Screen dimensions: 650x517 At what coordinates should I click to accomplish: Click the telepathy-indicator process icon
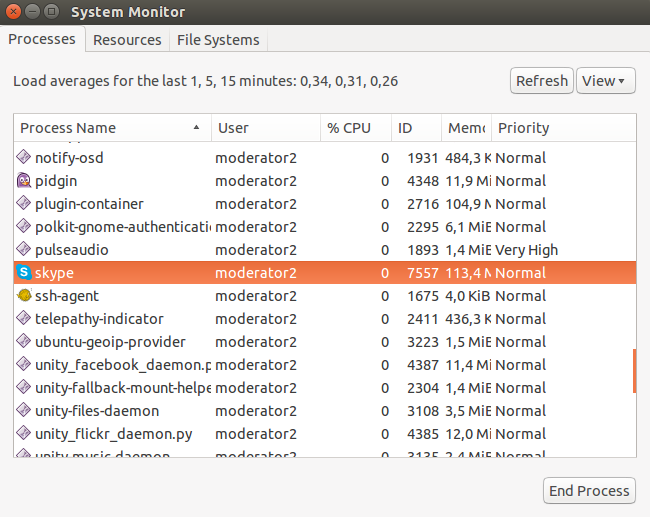[x=24, y=319]
